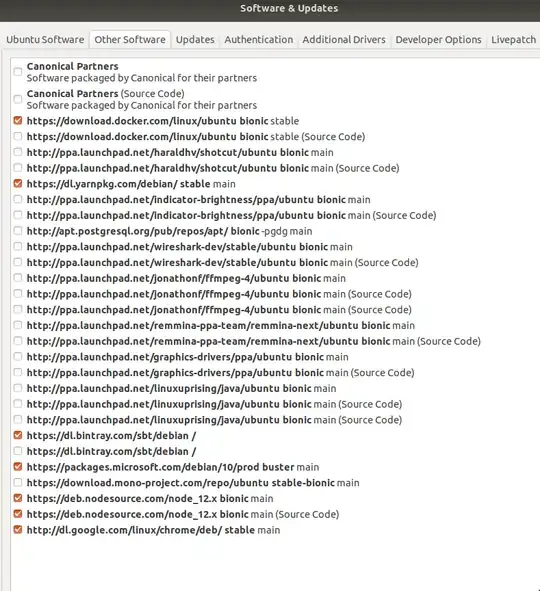Switch to the Ubuntu Software tab
Image resolution: width=540 pixels, height=591 pixels.
45,40
